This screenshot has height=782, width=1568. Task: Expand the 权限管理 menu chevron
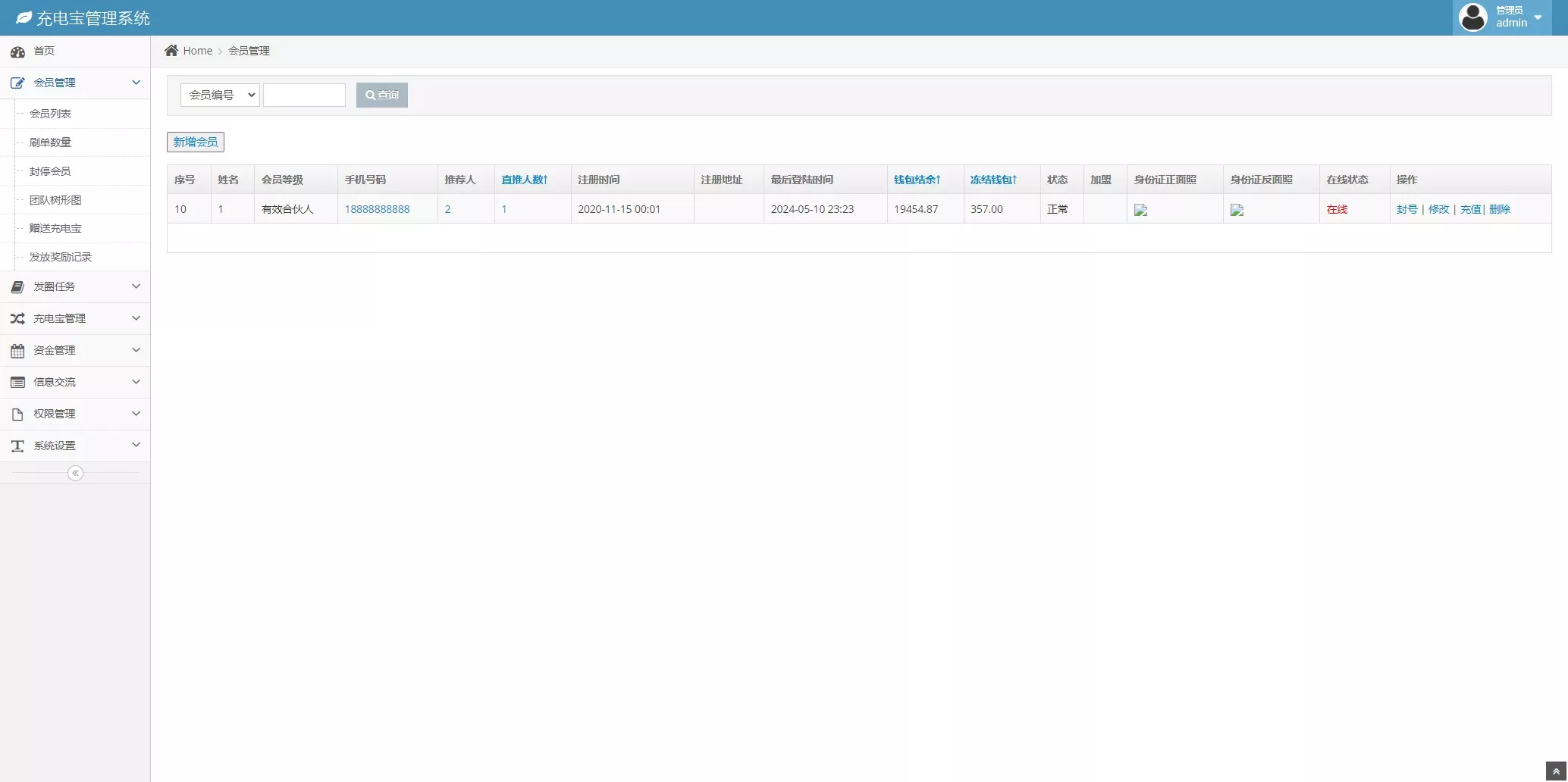[136, 414]
